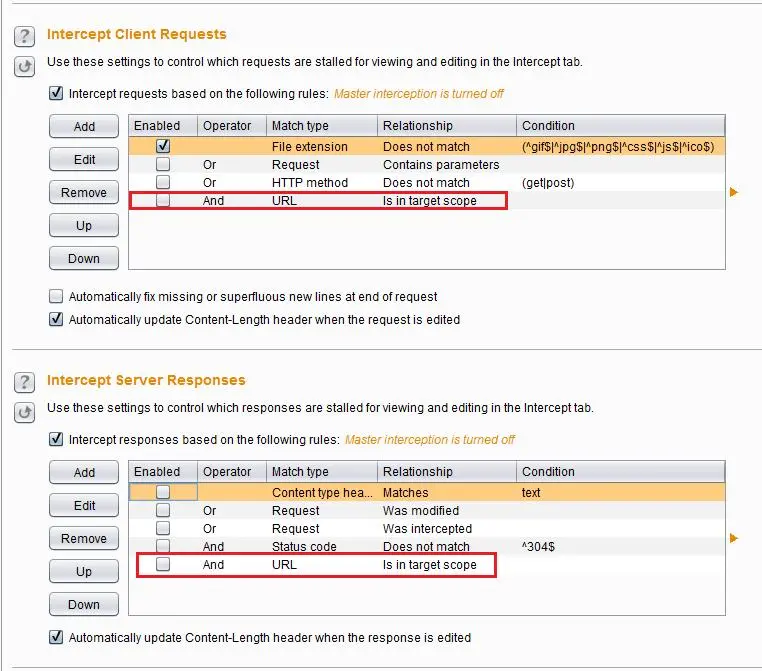This screenshot has width=762, height=671.
Task: Select the 'Status code' cell
Action: tap(322, 547)
